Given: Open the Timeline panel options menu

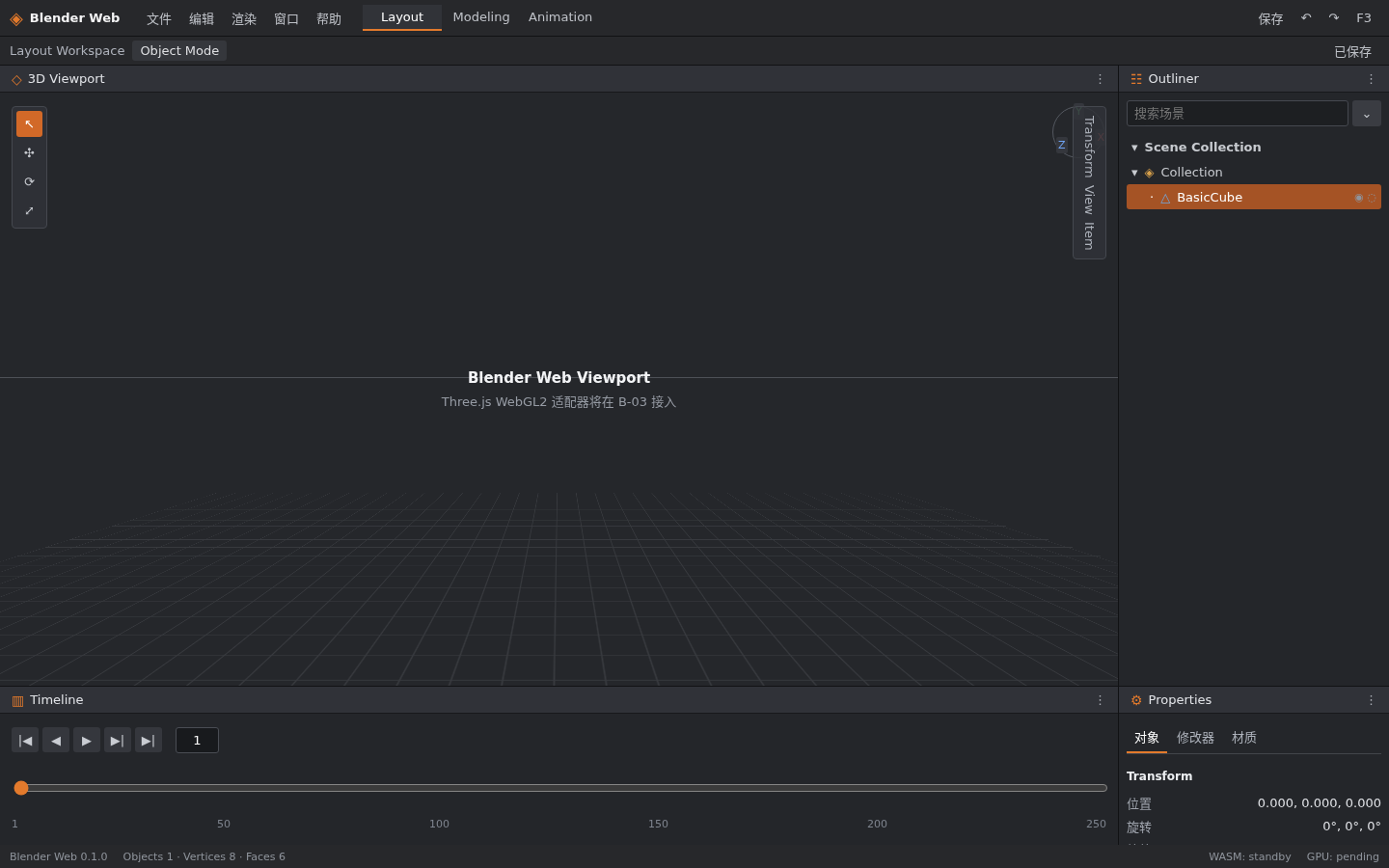Looking at the screenshot, I should (1100, 700).
